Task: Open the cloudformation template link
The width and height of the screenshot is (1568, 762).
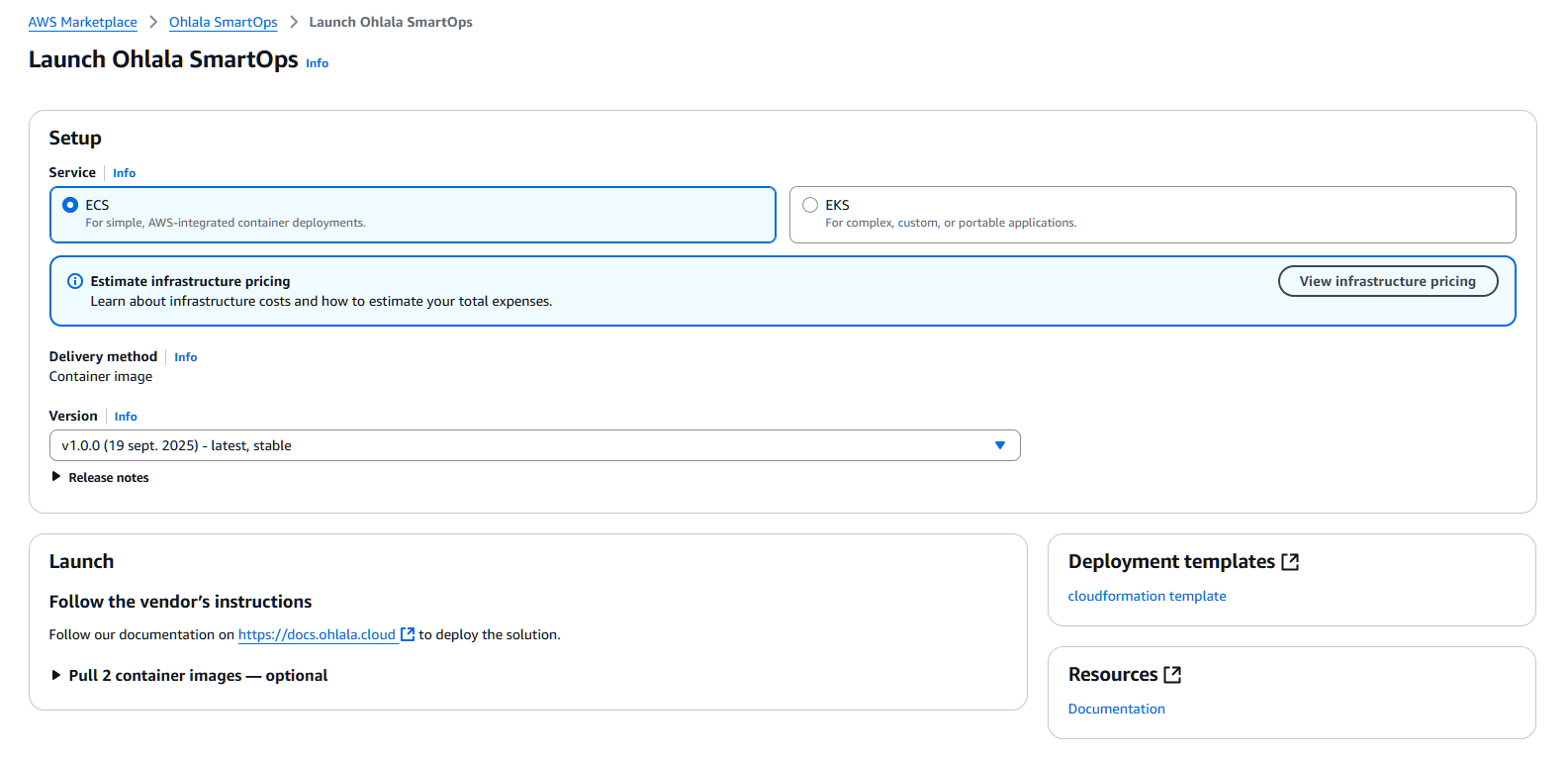Action: pyautogui.click(x=1147, y=596)
